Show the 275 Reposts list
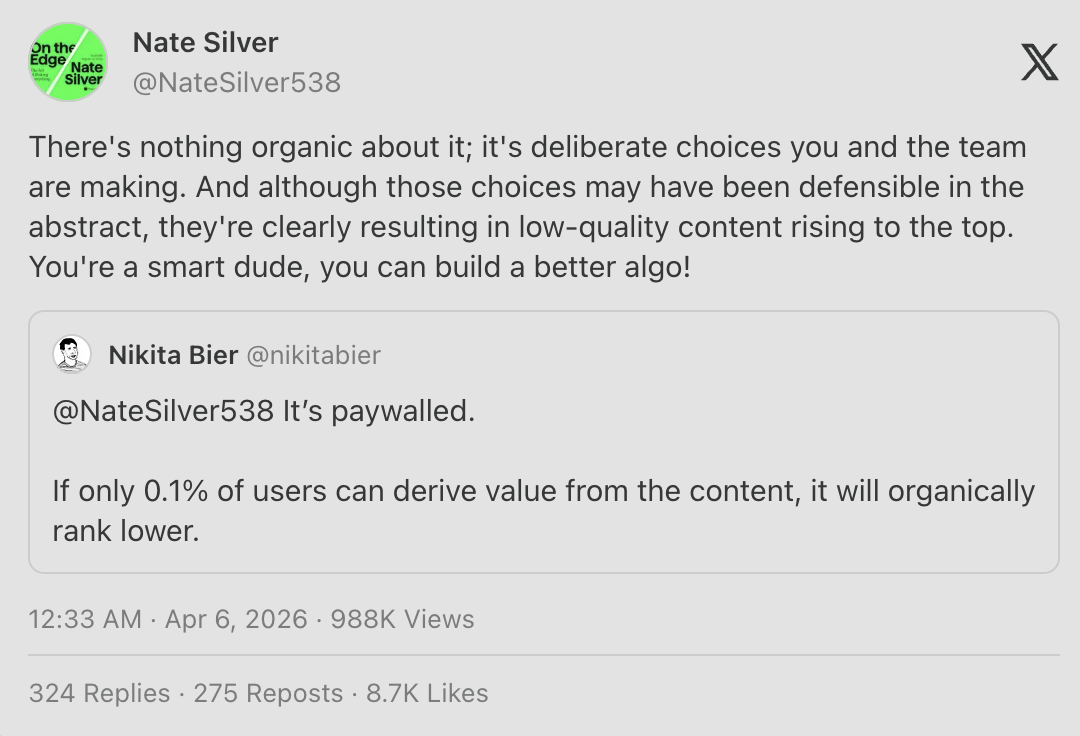The height and width of the screenshot is (736, 1080). [x=268, y=693]
